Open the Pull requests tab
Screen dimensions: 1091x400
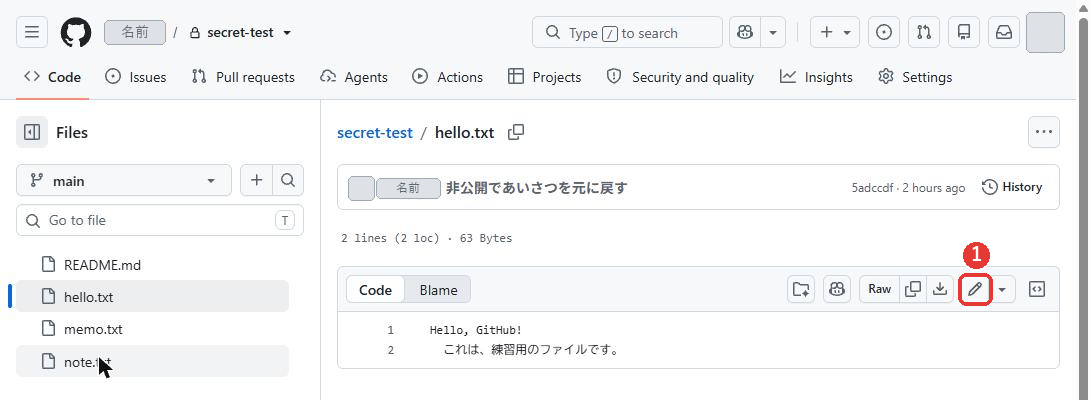click(x=243, y=77)
